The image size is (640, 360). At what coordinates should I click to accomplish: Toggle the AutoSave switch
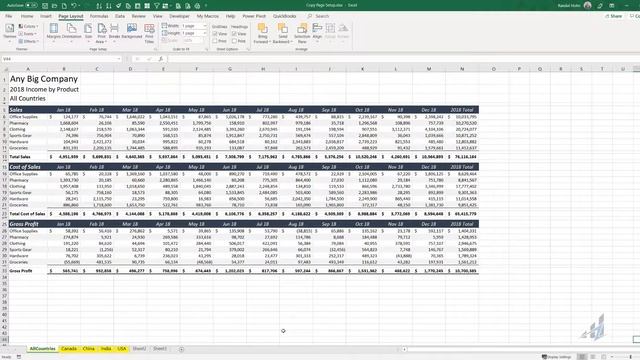(32, 5)
